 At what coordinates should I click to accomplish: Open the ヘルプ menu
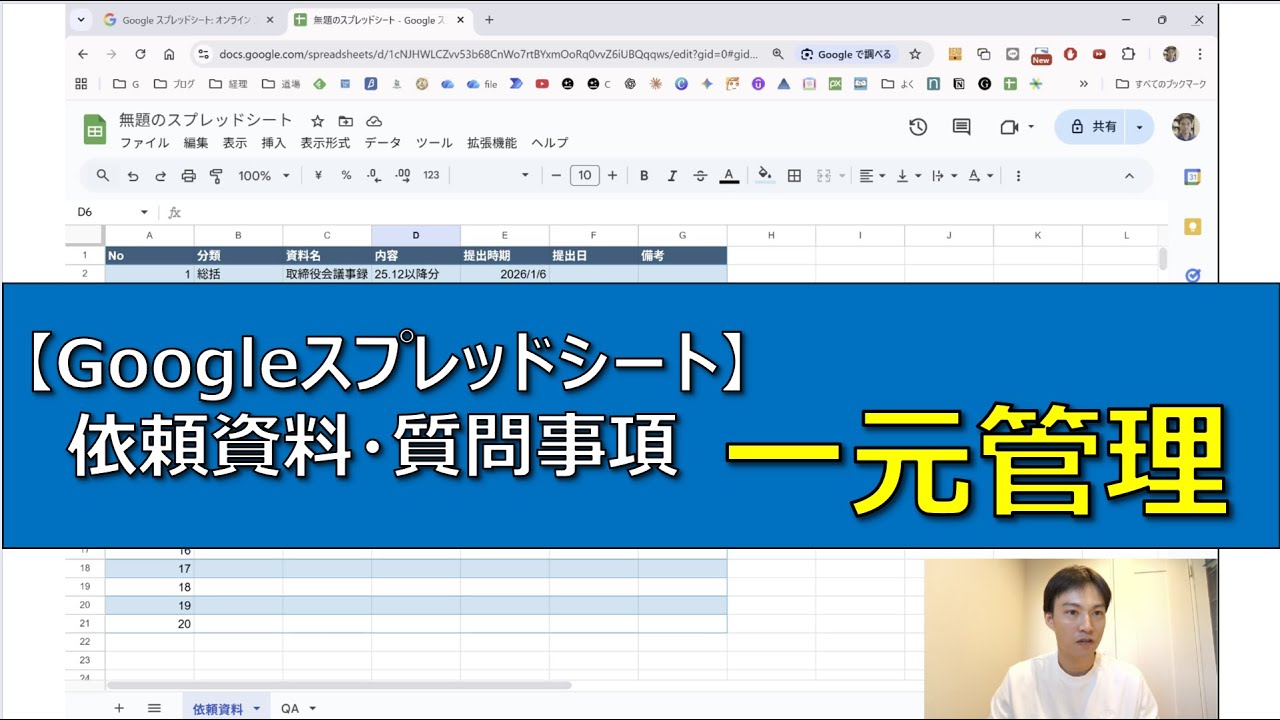point(549,143)
